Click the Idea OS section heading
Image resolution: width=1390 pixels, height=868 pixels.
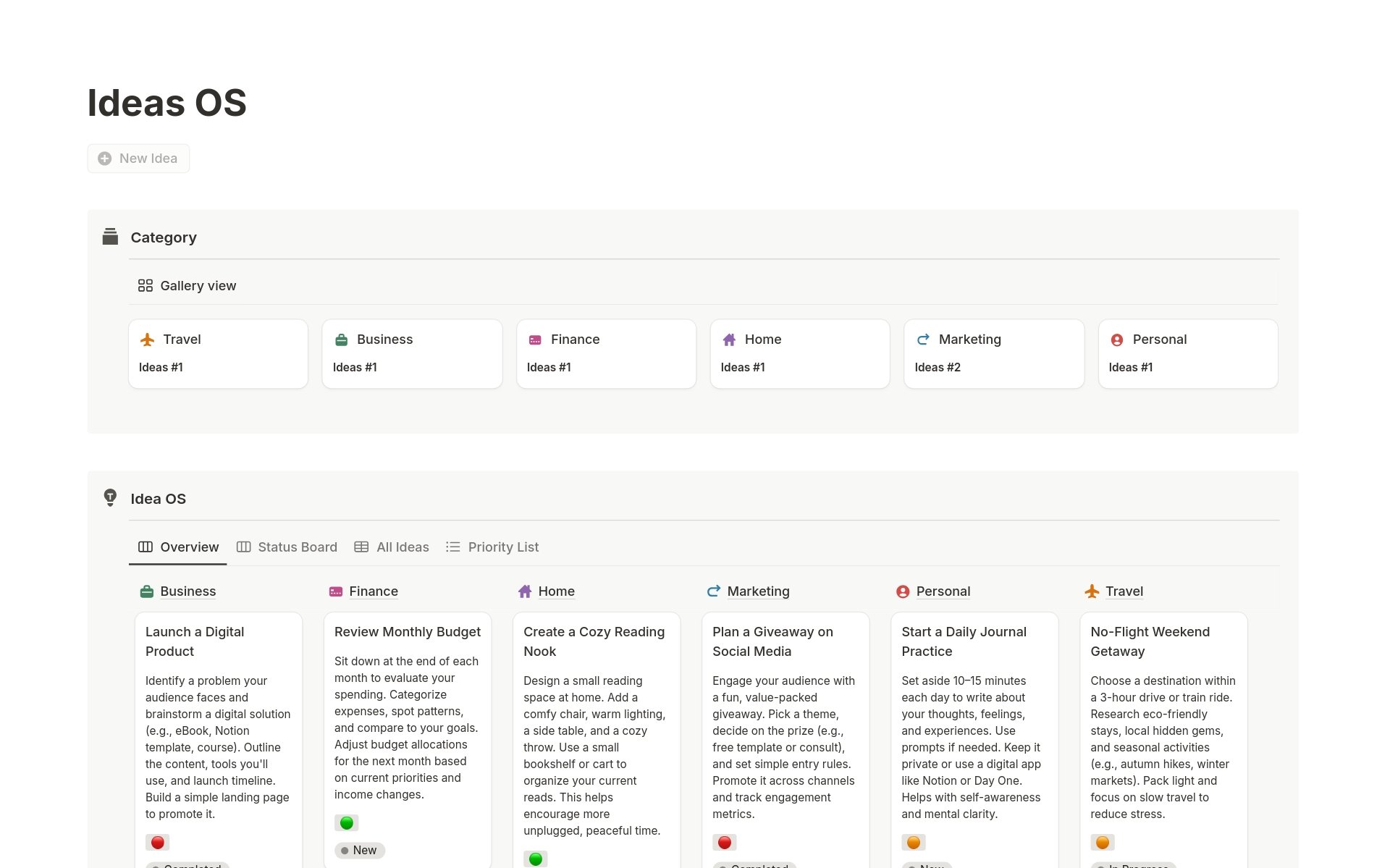159,499
